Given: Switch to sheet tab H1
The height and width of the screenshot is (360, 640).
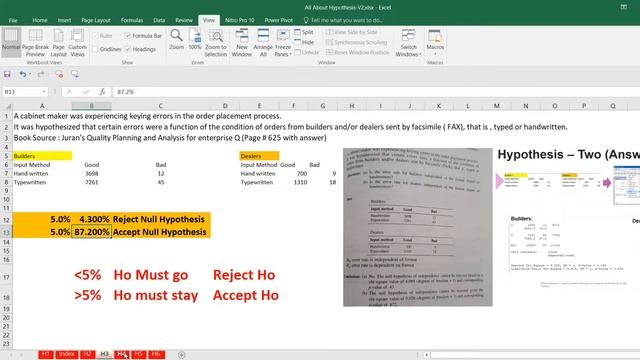Looking at the screenshot, I should click(46, 354).
